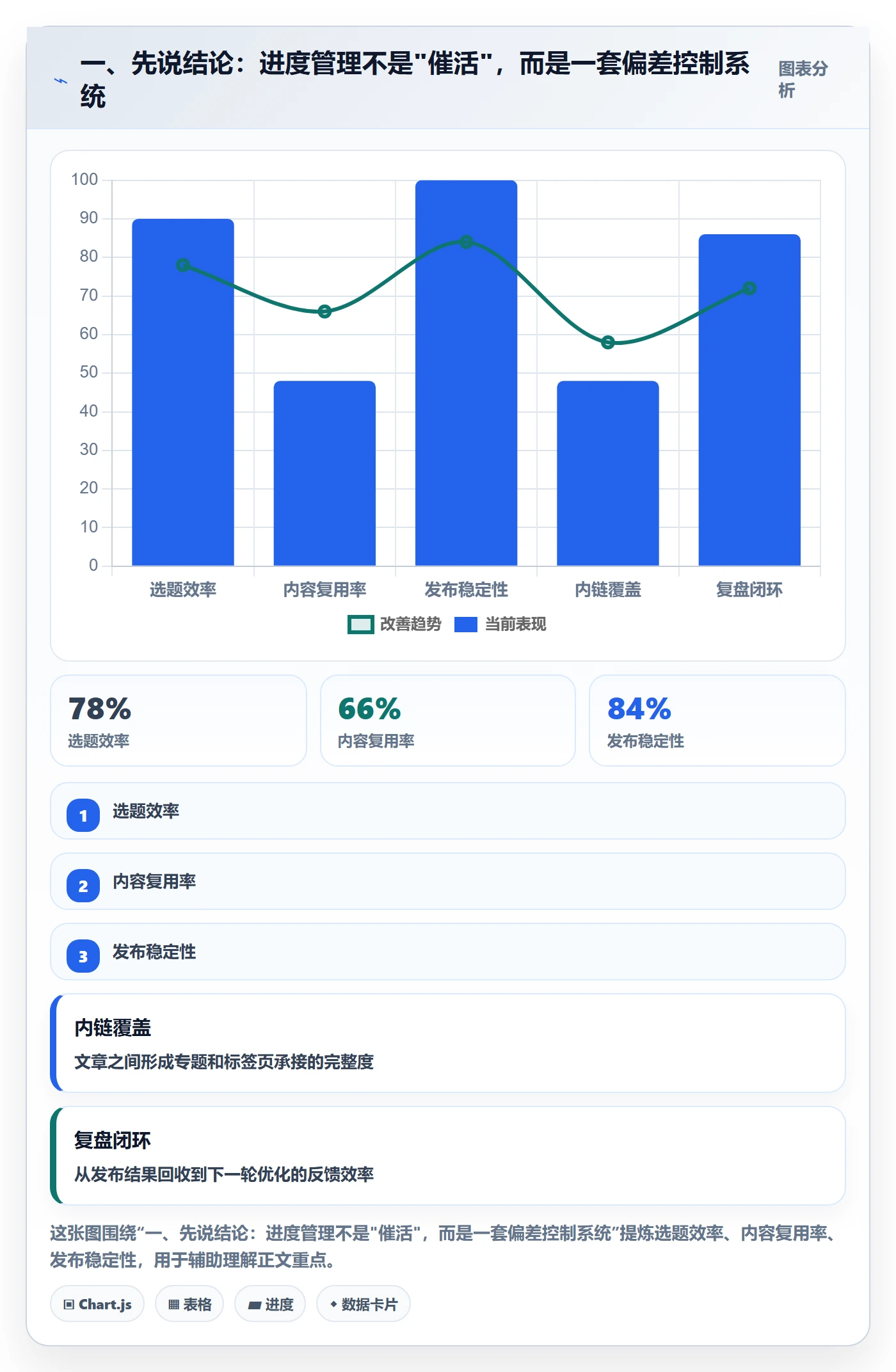Screen dimensions: 896x1372
Task: Click the 78% 选题效率 stat card
Action: [x=179, y=721]
